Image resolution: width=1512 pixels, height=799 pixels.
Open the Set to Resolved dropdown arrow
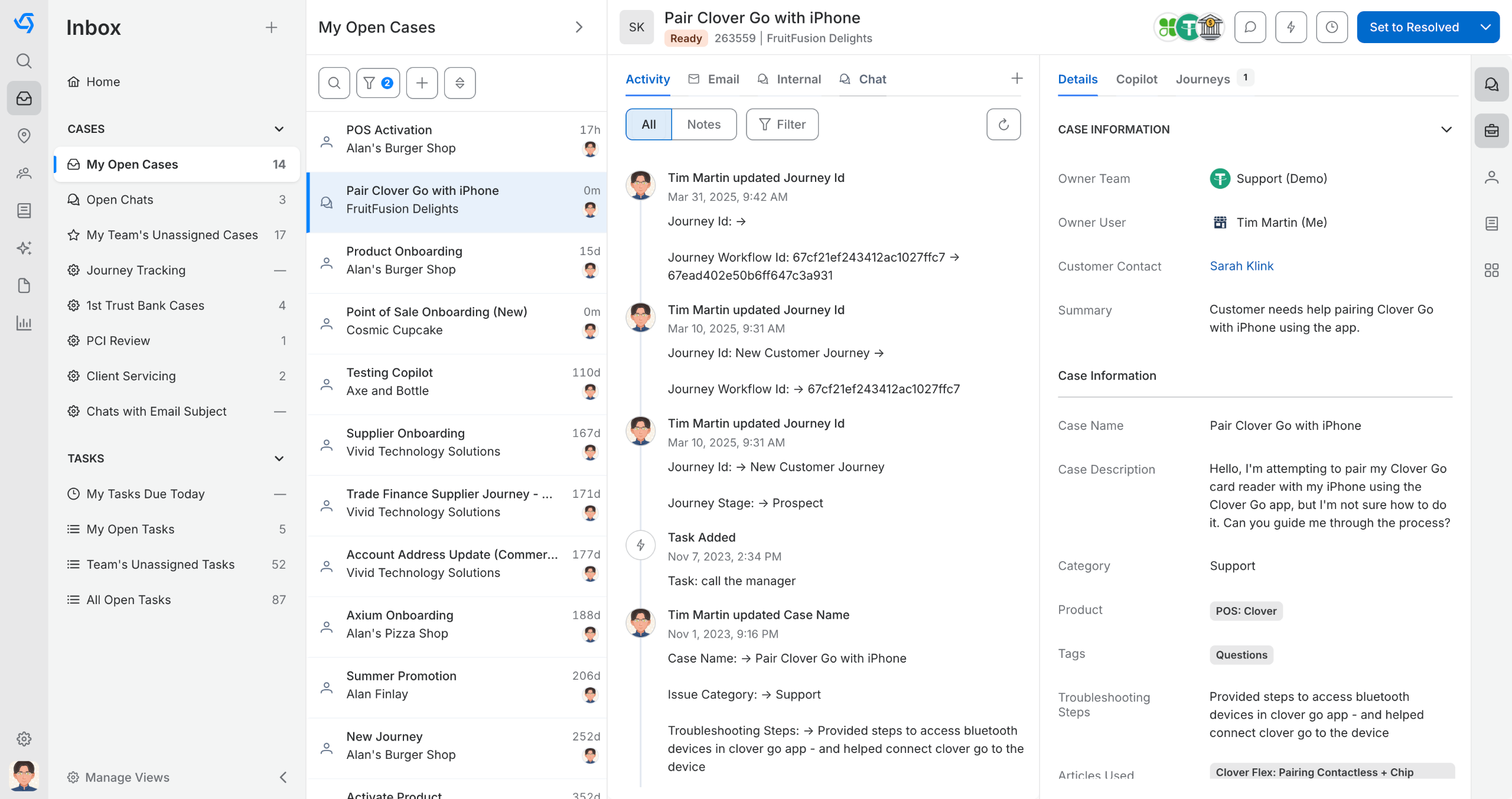coord(1485,27)
